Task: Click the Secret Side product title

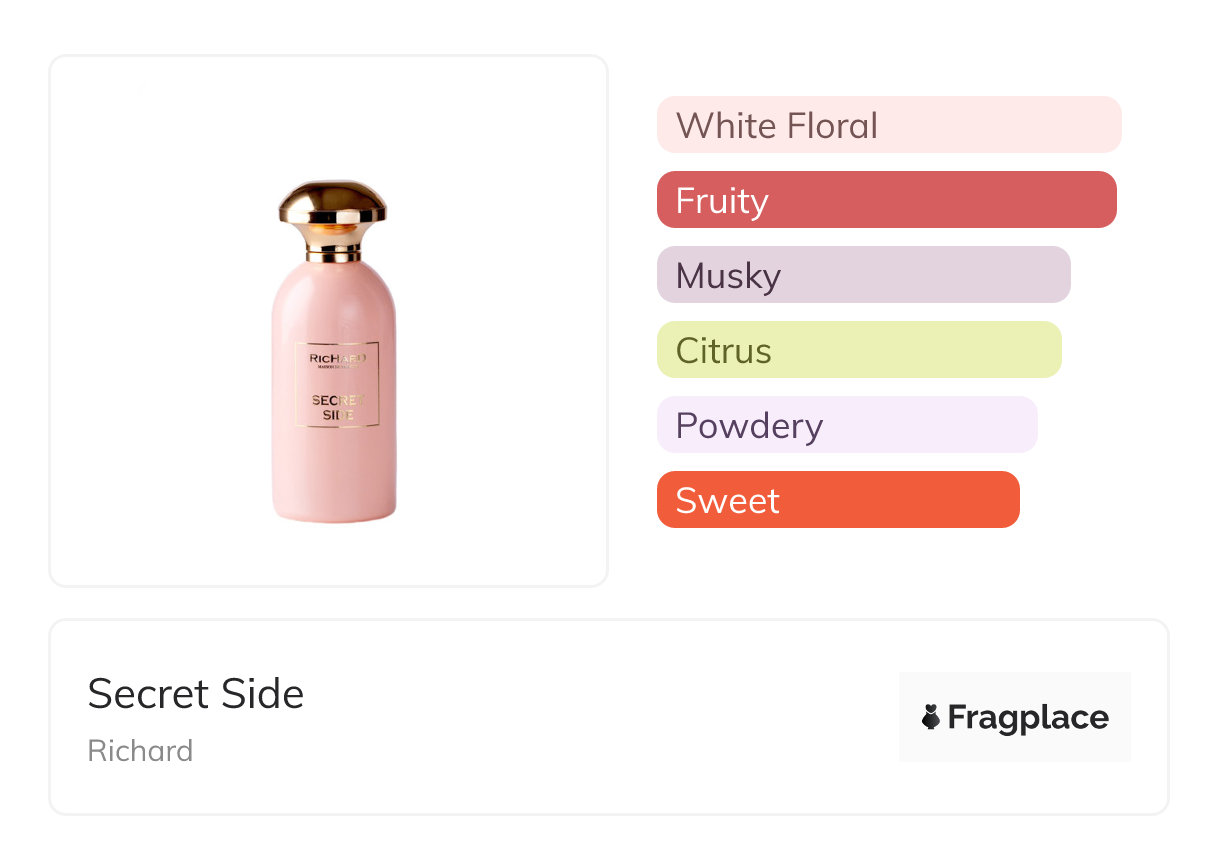Action: (196, 694)
